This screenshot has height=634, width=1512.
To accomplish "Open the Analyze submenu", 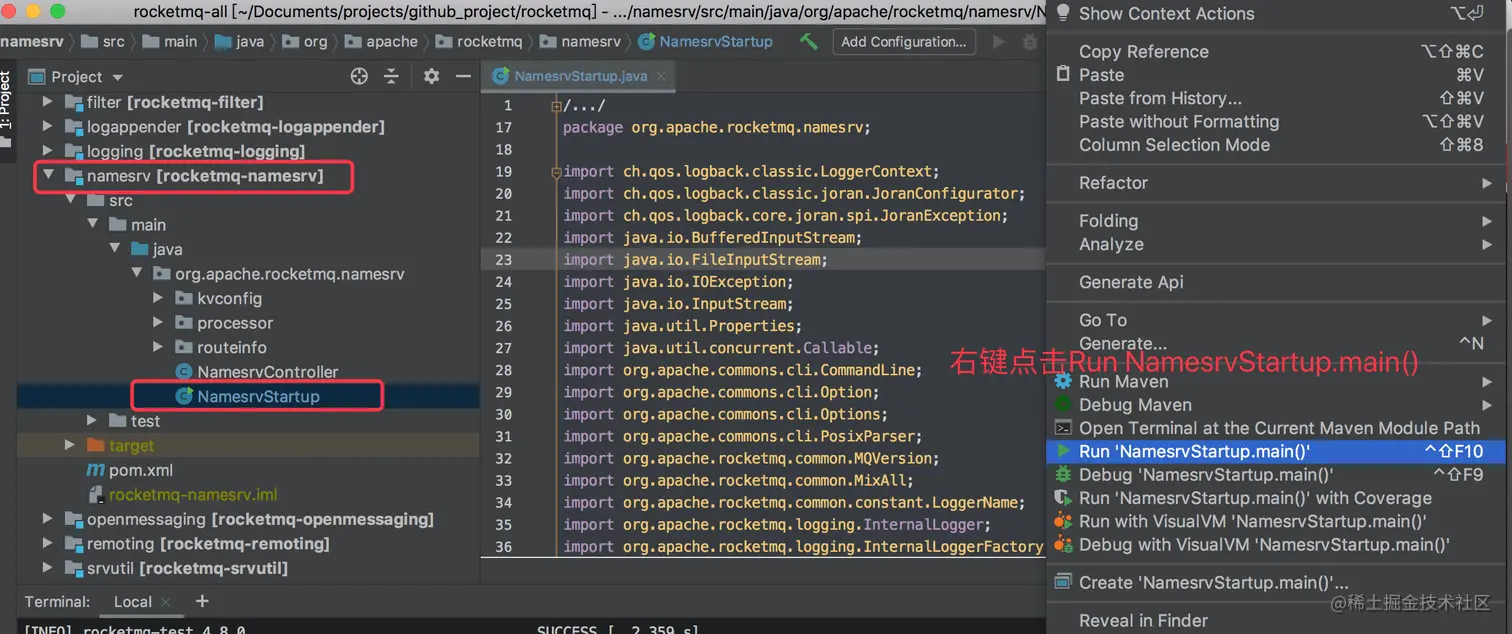I will (x=1277, y=244).
